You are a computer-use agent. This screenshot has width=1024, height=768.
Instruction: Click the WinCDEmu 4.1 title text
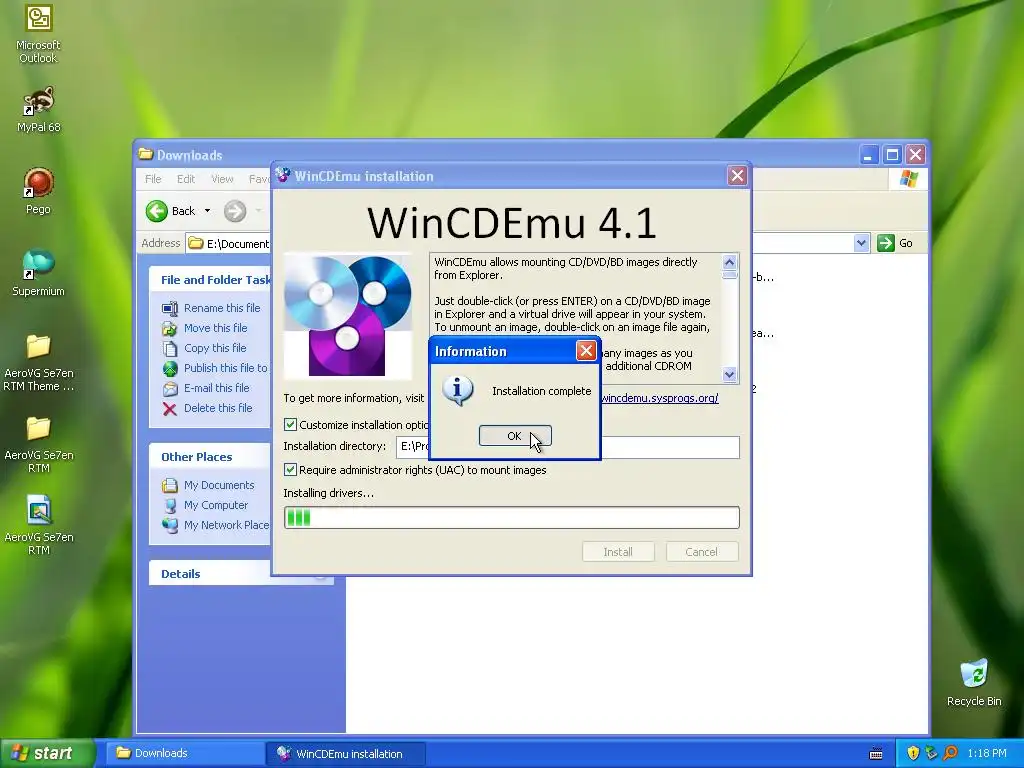511,222
